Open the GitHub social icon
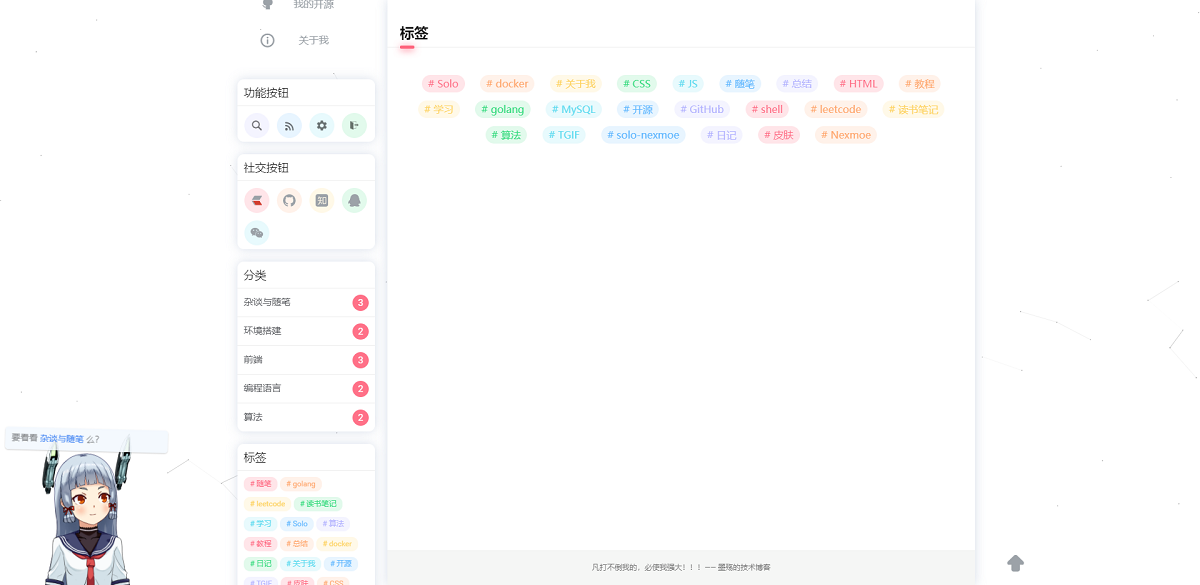The image size is (1200, 585). (289, 201)
